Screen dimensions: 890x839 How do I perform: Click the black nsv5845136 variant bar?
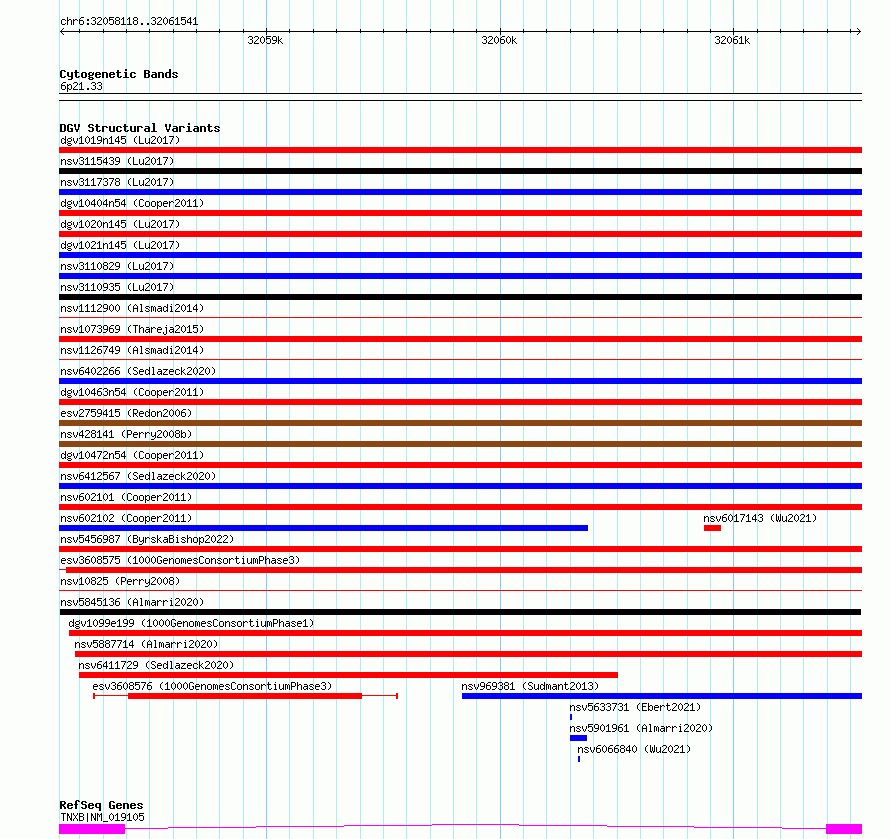460,613
